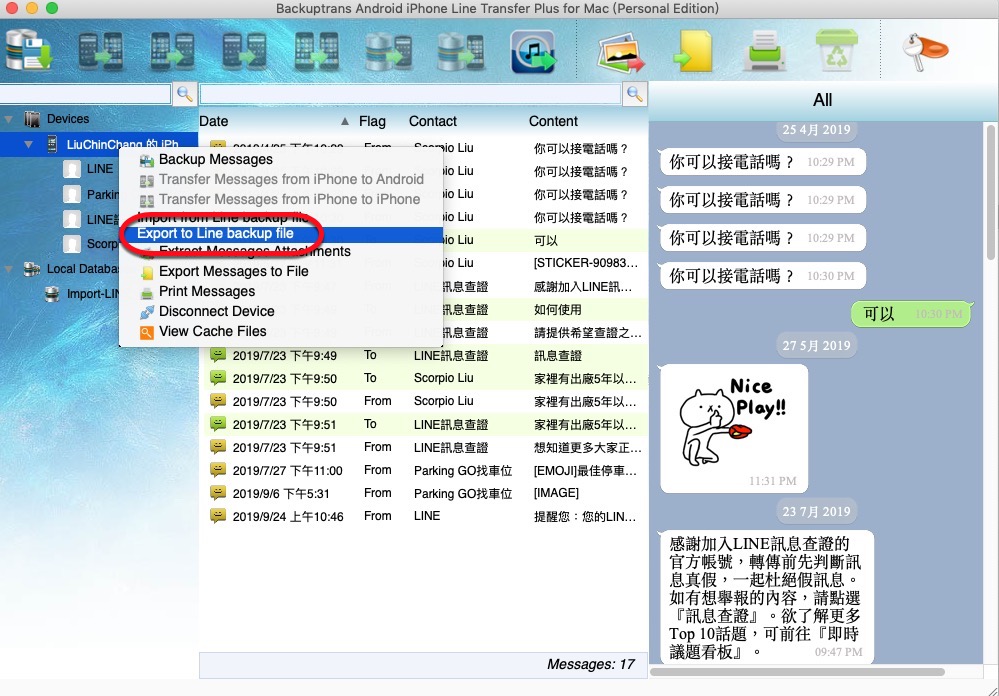Select the 2019/9/24 上午10:46 LINE row

coord(424,516)
